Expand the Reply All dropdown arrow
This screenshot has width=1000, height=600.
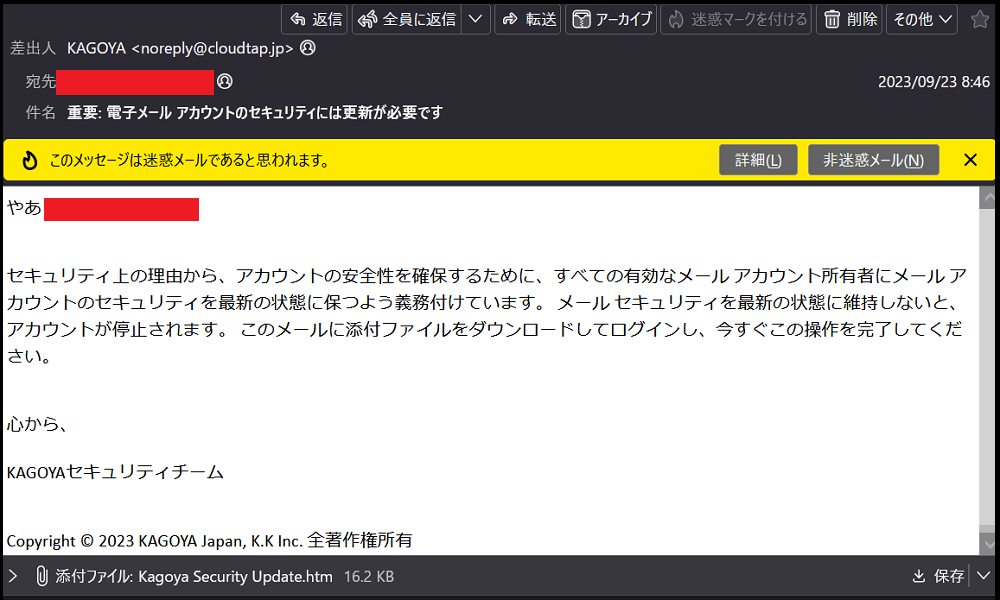tap(476, 19)
